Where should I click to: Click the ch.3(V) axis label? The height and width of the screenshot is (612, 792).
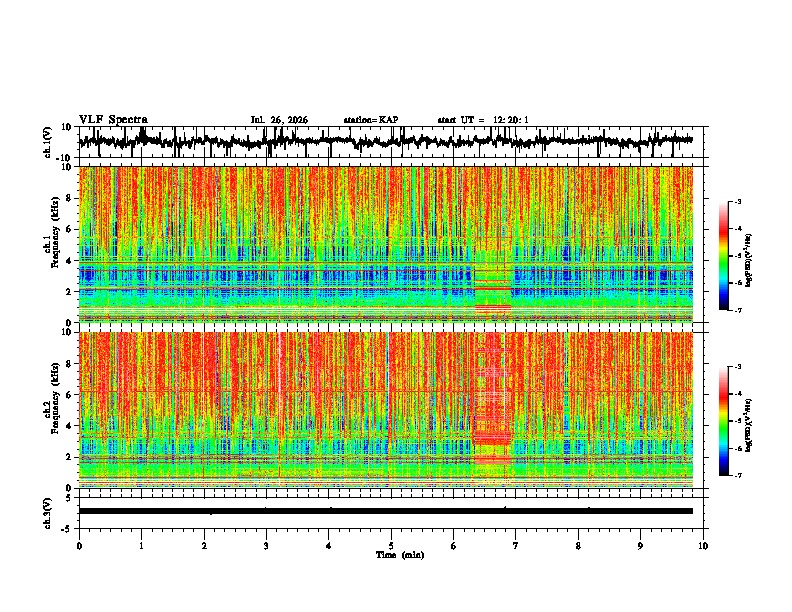[x=48, y=513]
